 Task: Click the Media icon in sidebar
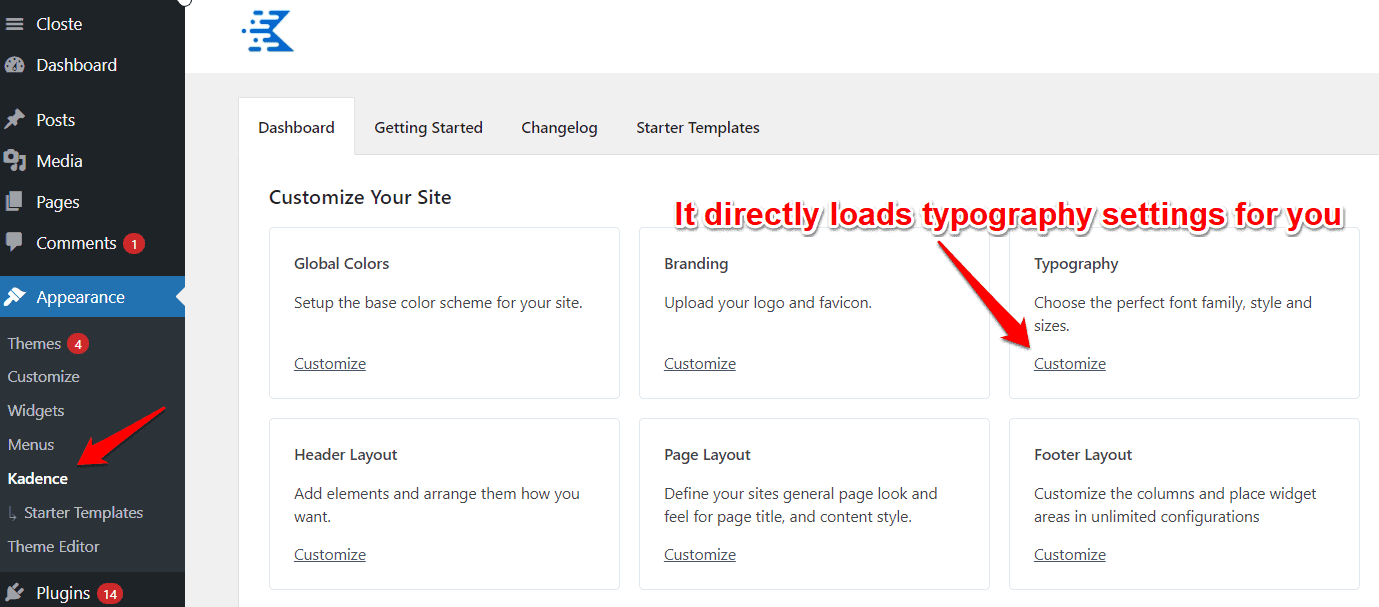pyautogui.click(x=14, y=161)
